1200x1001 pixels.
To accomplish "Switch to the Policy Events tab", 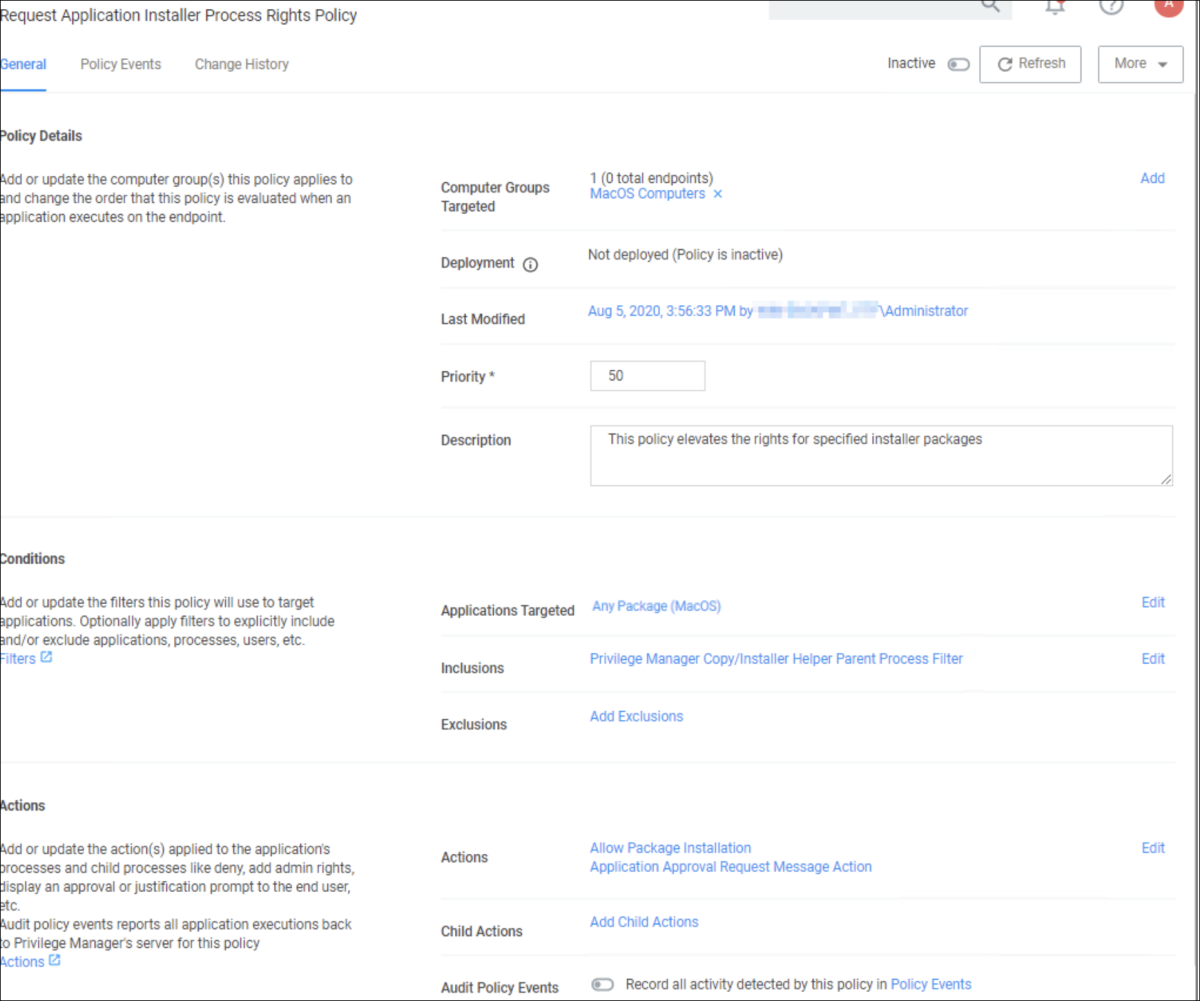I will [120, 64].
